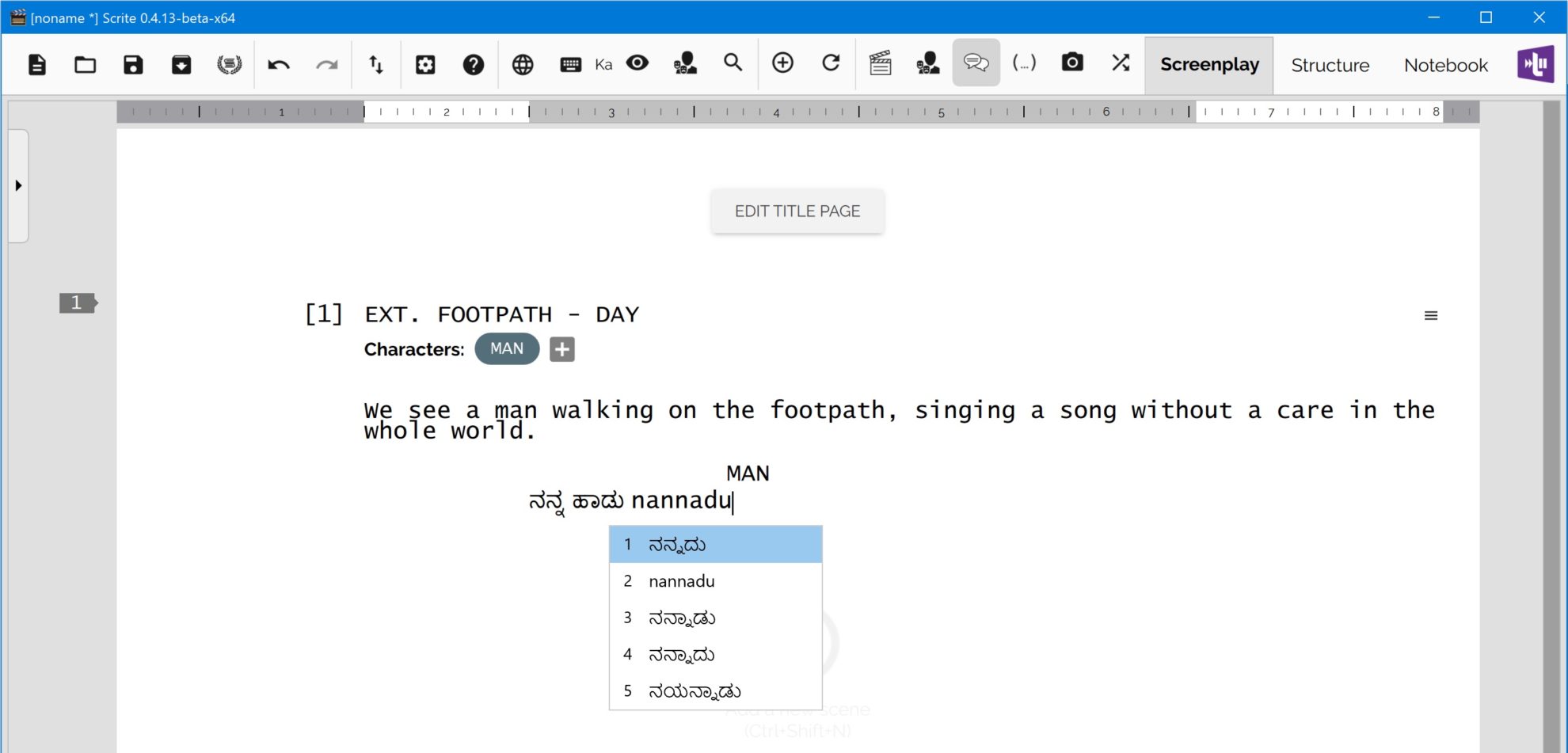The height and width of the screenshot is (753, 1568).
Task: Toggle the dialogue speech-bubble mode
Action: coord(976,64)
